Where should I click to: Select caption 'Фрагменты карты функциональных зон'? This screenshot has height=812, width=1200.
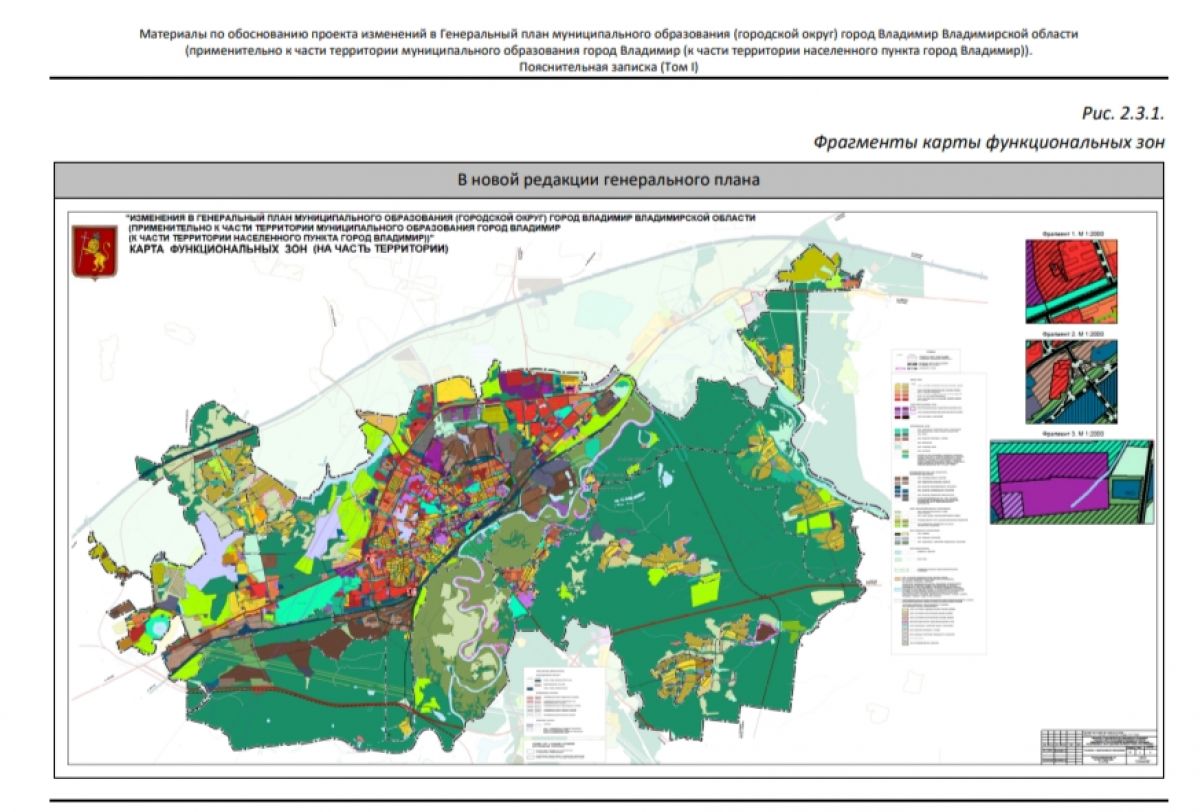[989, 143]
